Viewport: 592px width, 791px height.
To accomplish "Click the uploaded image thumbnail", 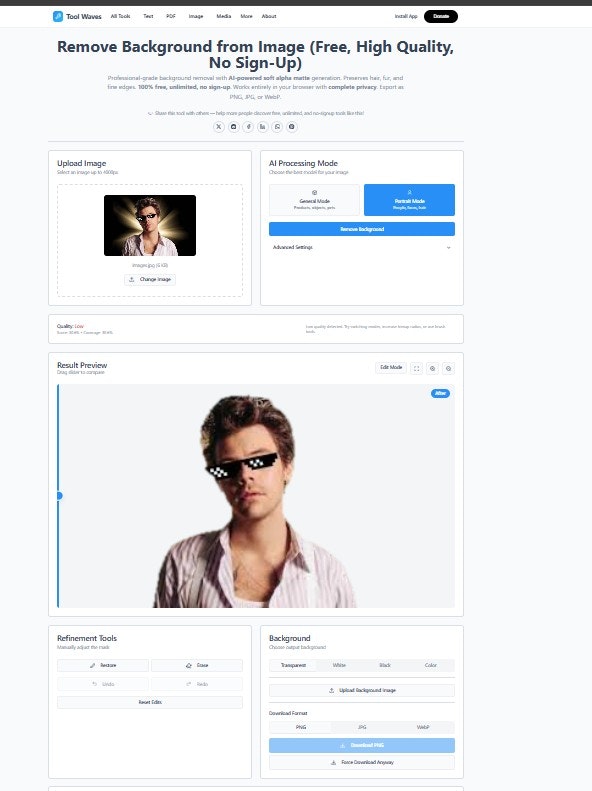I will (150, 225).
